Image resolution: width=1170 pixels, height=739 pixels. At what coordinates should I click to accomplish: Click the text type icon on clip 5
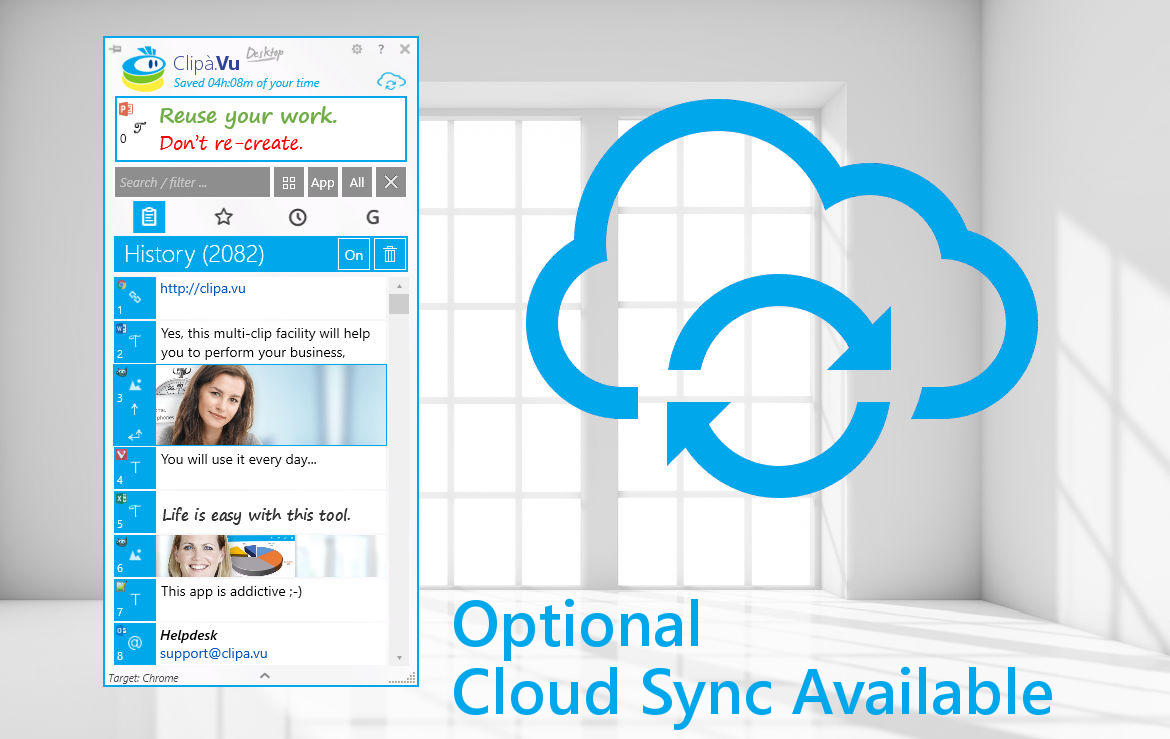pos(135,511)
